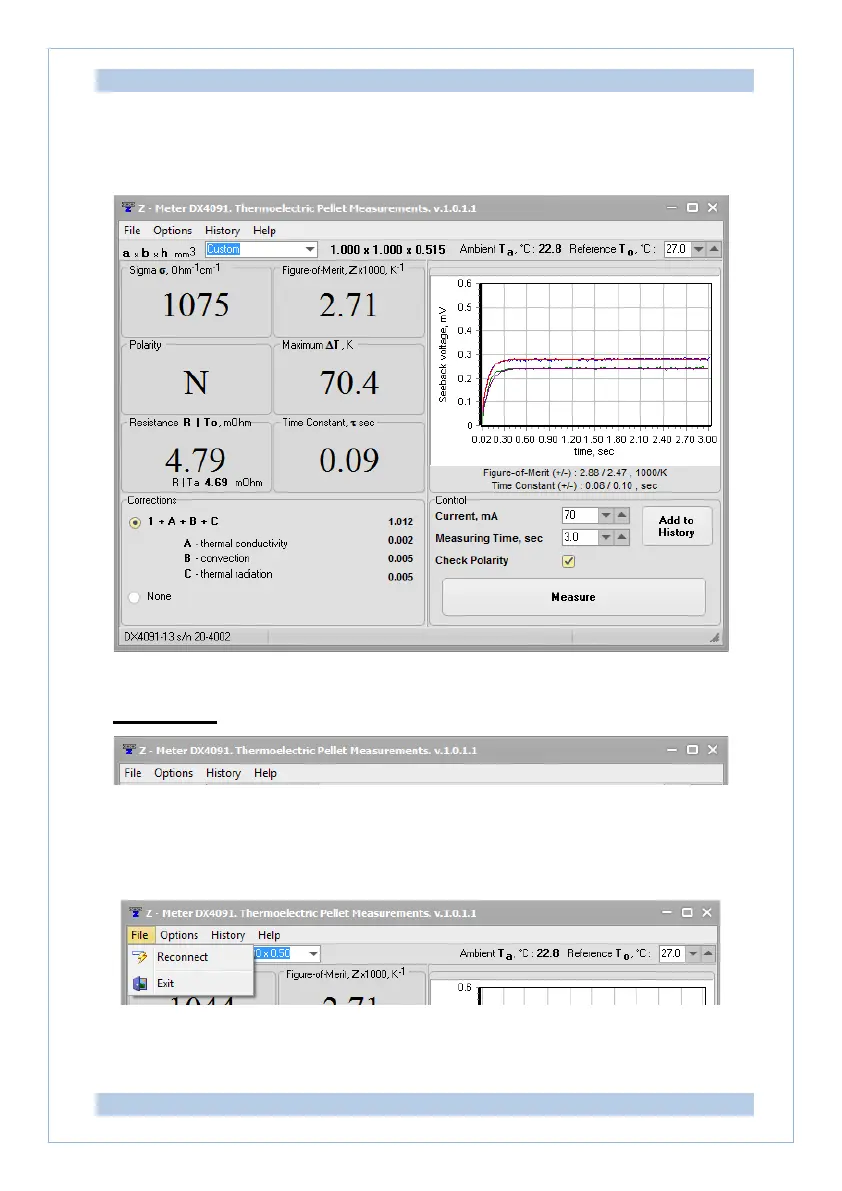Lower Reference T0 with the down arrow in the full measurement window
842x1191 pixels.
[x=699, y=249]
